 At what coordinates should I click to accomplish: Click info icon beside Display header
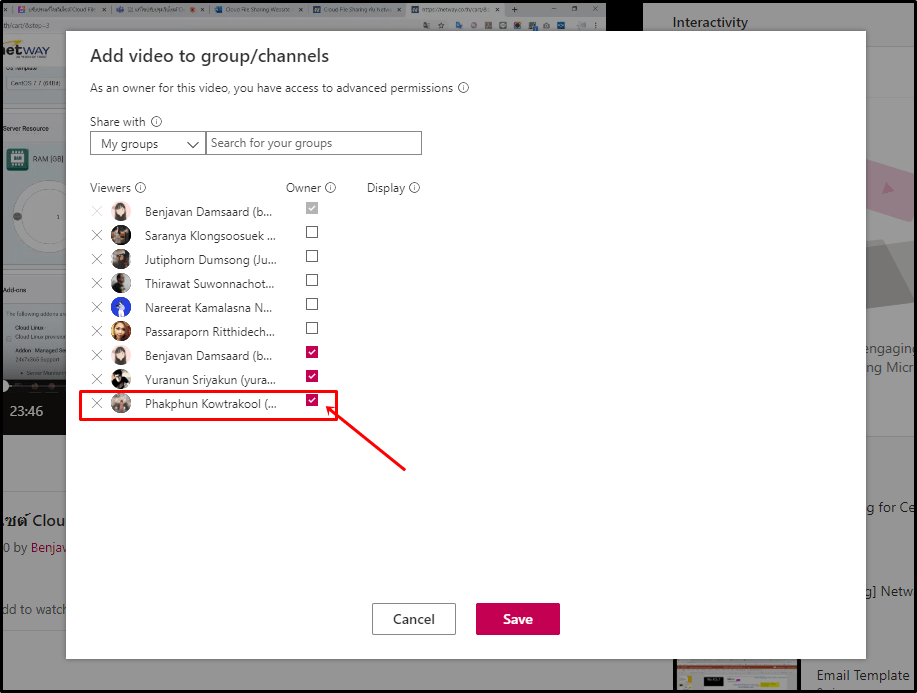tap(415, 188)
